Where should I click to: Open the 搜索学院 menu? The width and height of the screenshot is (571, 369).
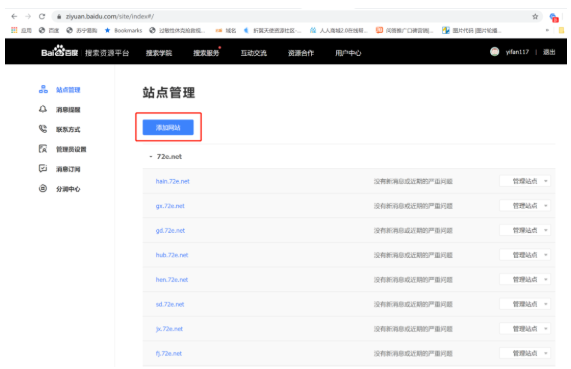pos(159,53)
